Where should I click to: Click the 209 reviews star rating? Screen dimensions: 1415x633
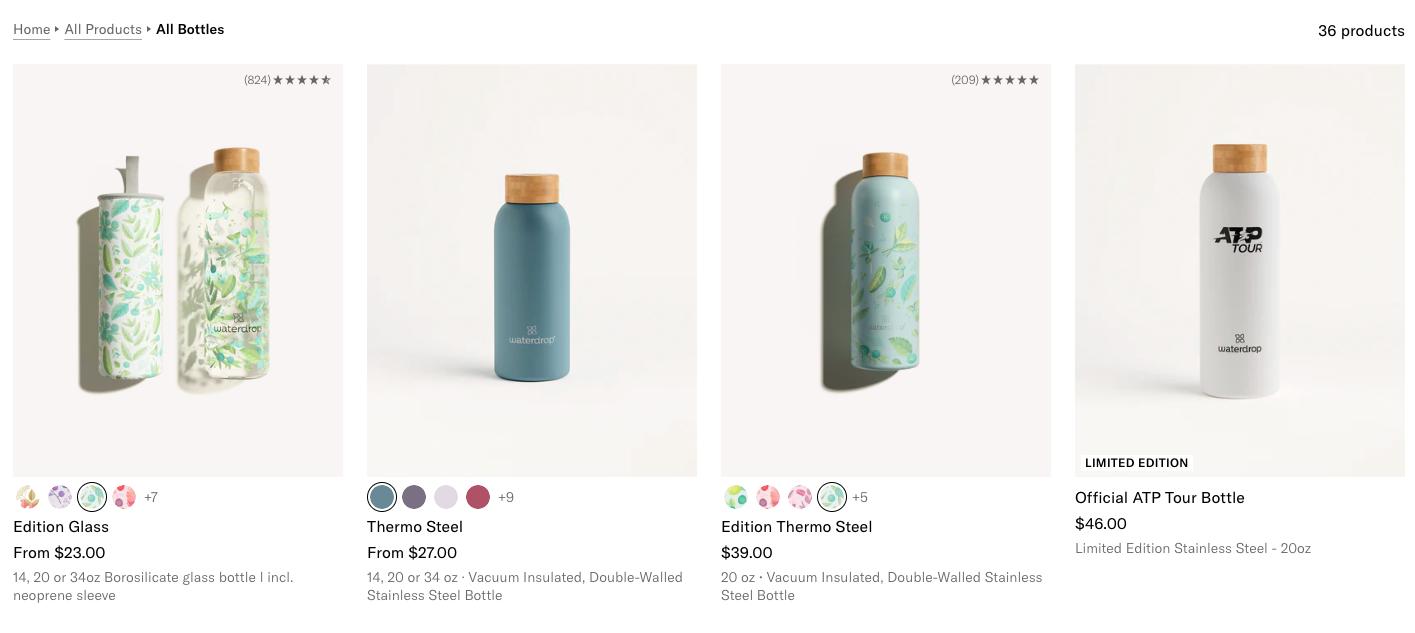pos(995,80)
